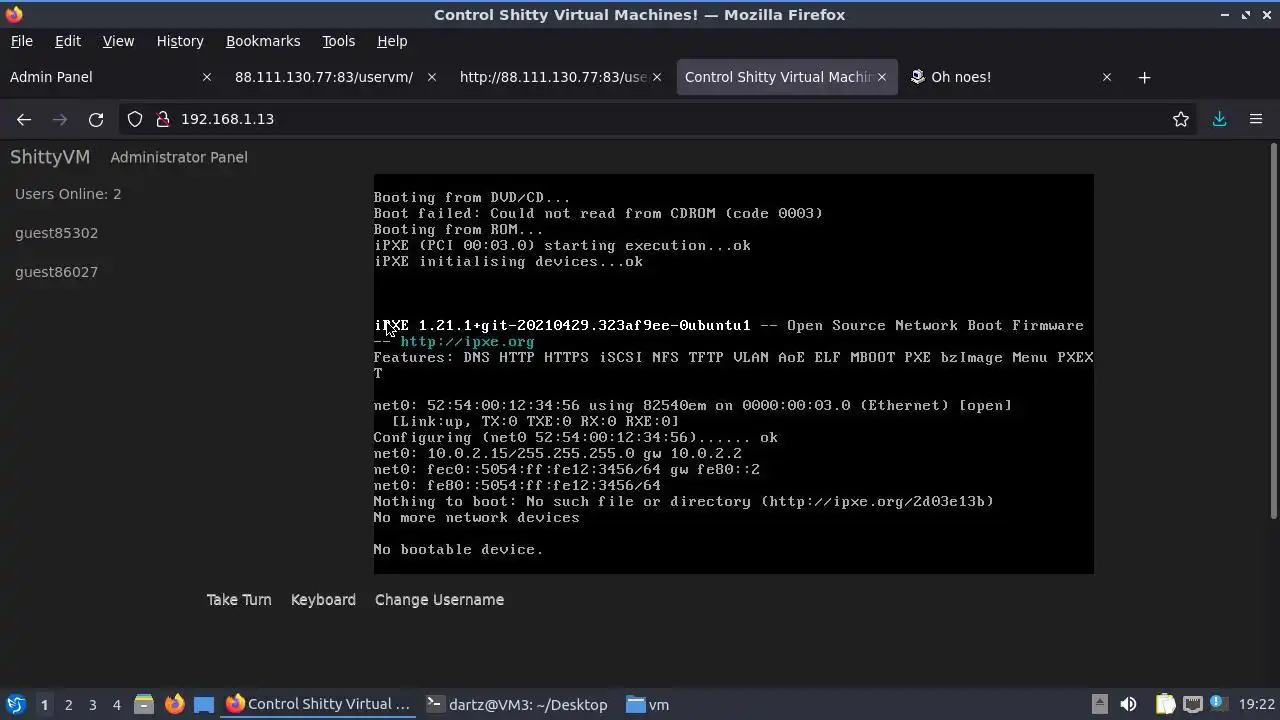Switch to workspace 2
The image size is (1280, 720).
(68, 705)
